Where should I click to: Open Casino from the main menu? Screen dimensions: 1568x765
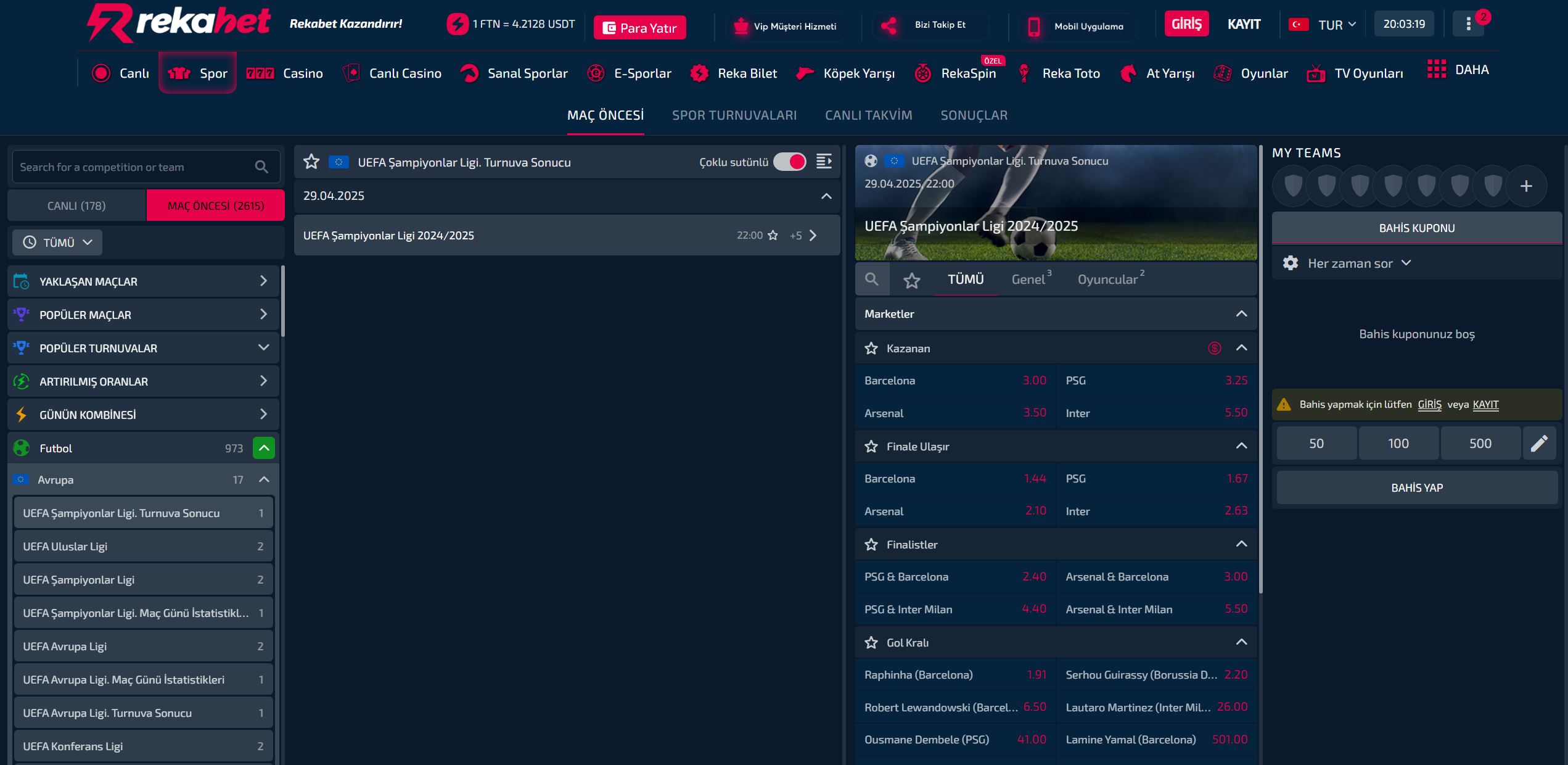pyautogui.click(x=284, y=73)
